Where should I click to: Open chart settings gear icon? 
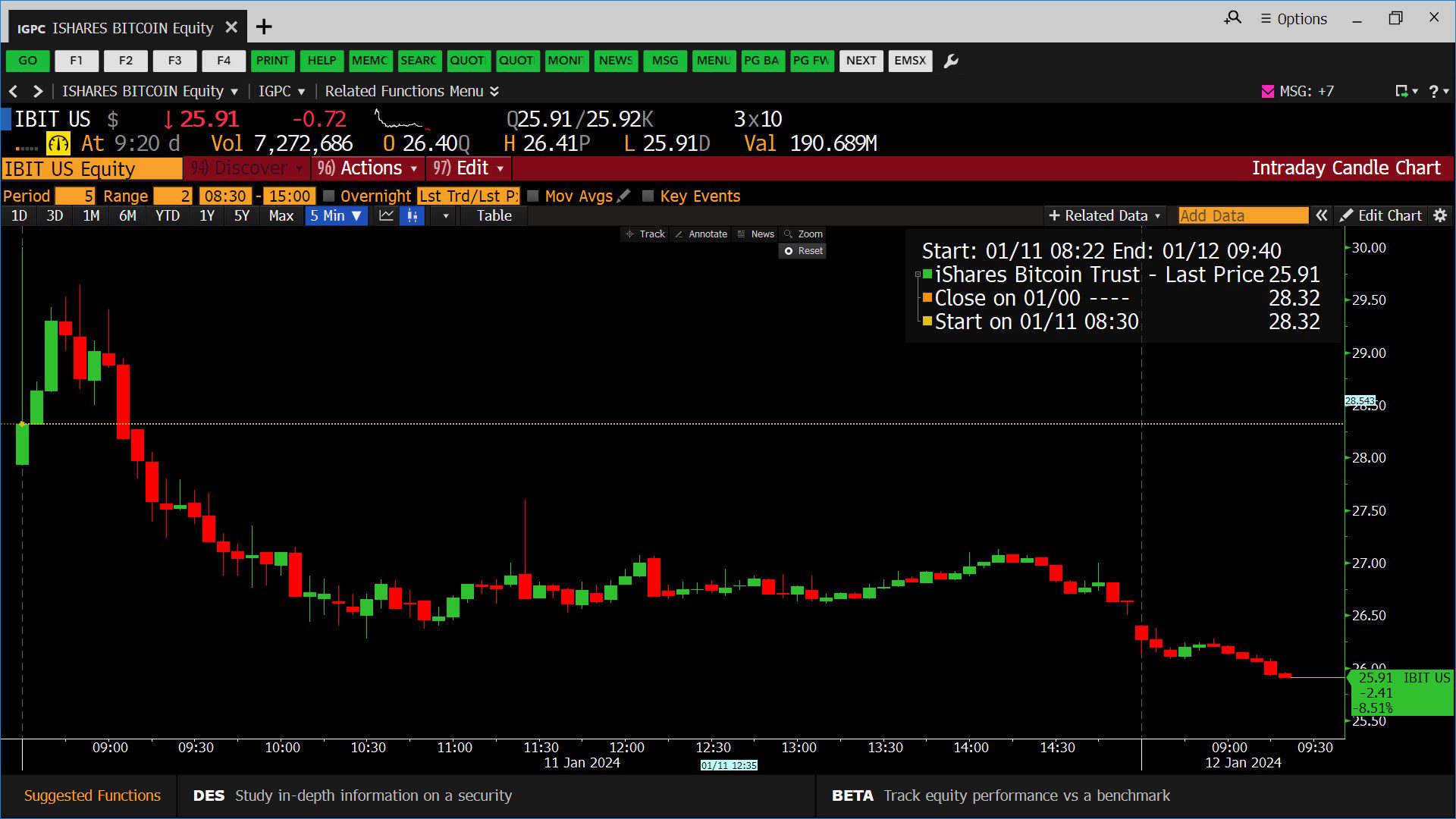coord(1440,215)
